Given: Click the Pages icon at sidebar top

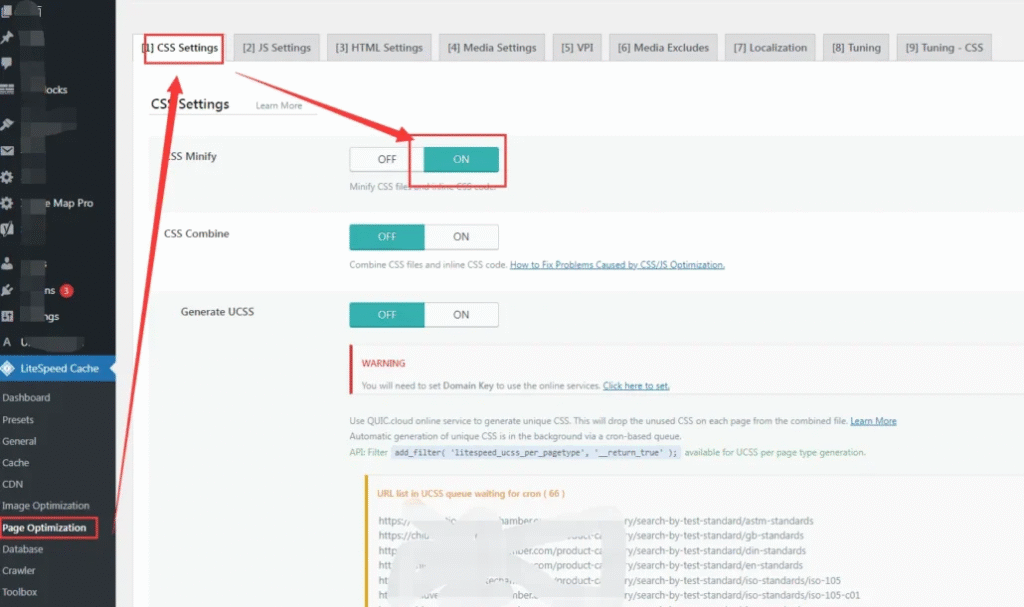Looking at the screenshot, I should click(7, 10).
